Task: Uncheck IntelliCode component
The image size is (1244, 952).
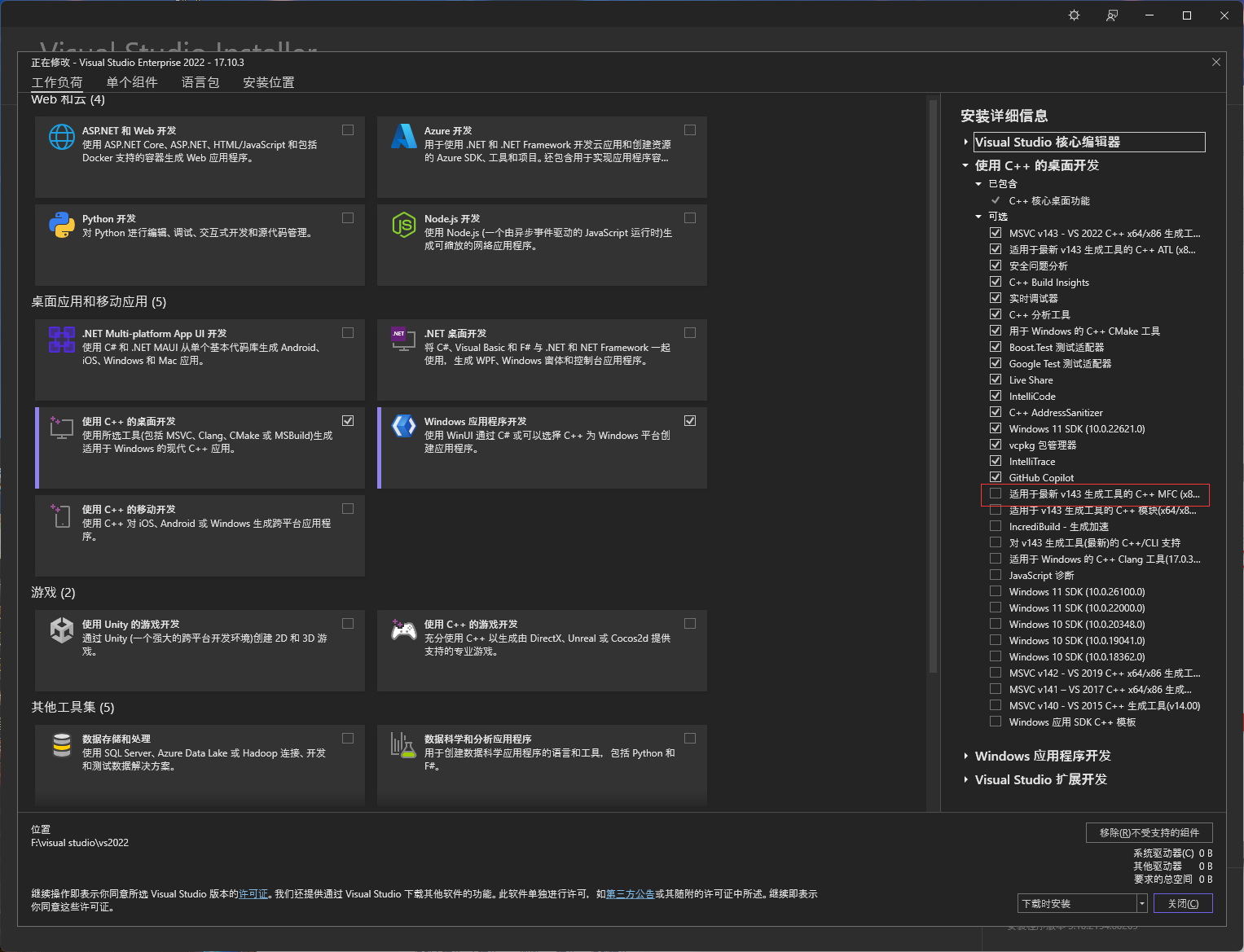Action: 996,396
